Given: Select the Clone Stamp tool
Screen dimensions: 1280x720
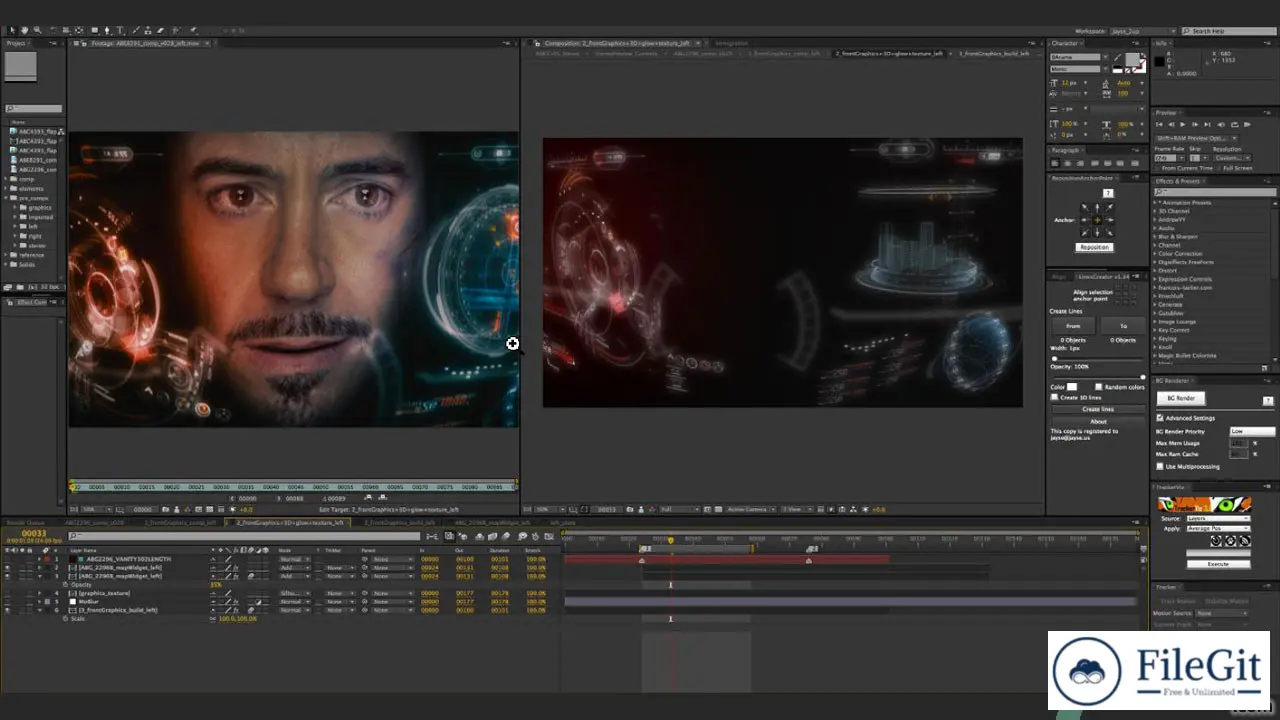Looking at the screenshot, I should pyautogui.click(x=148, y=30).
